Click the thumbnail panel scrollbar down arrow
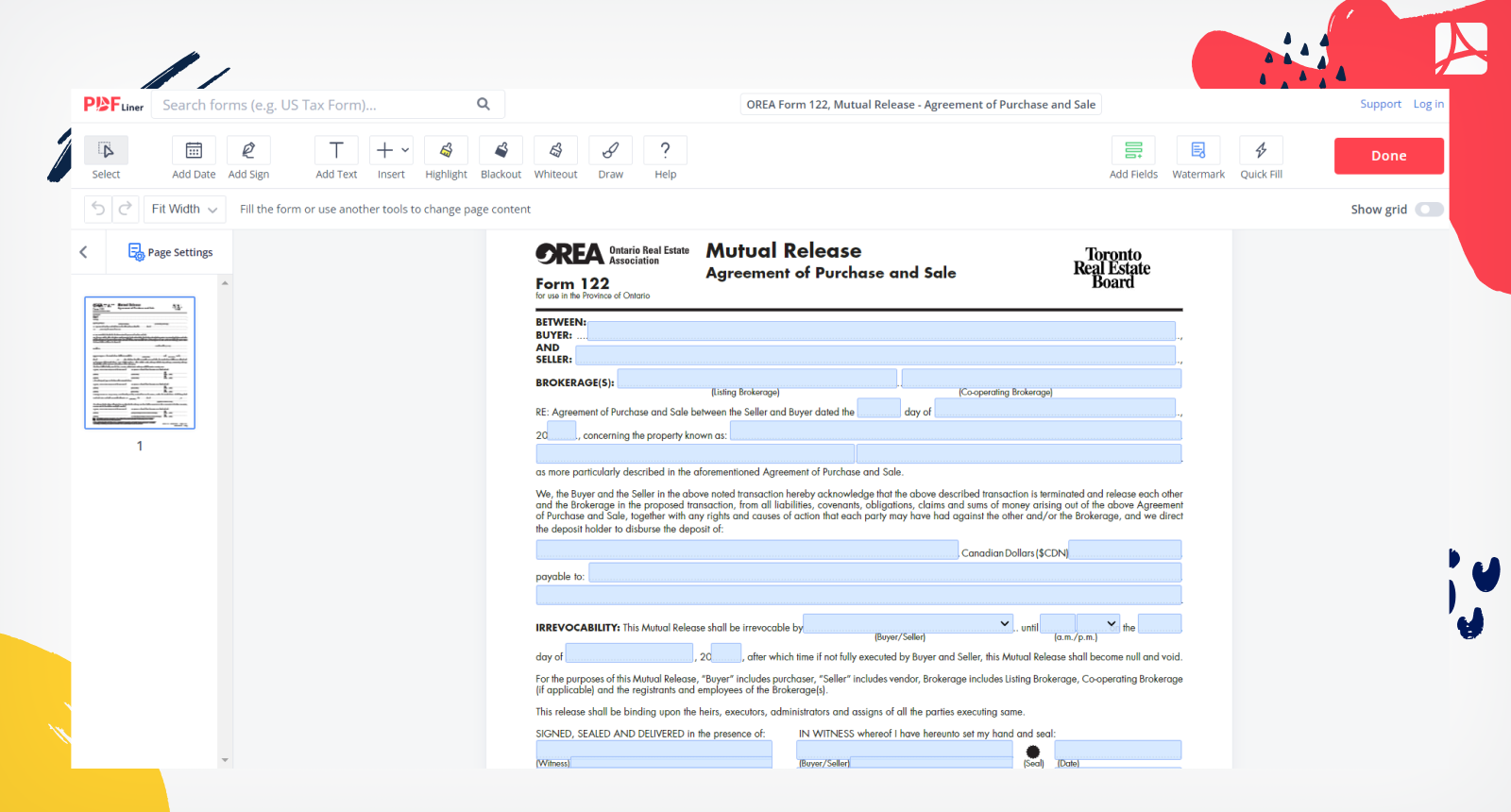 click(x=225, y=760)
